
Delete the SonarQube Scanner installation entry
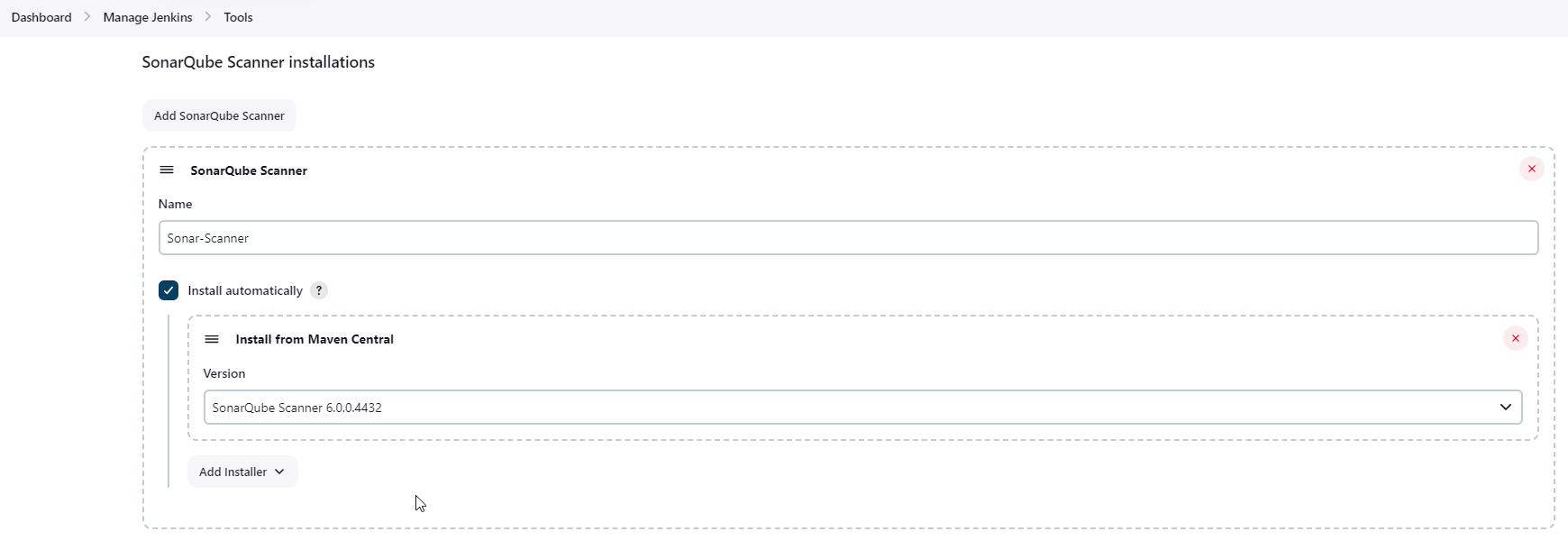coord(1531,170)
